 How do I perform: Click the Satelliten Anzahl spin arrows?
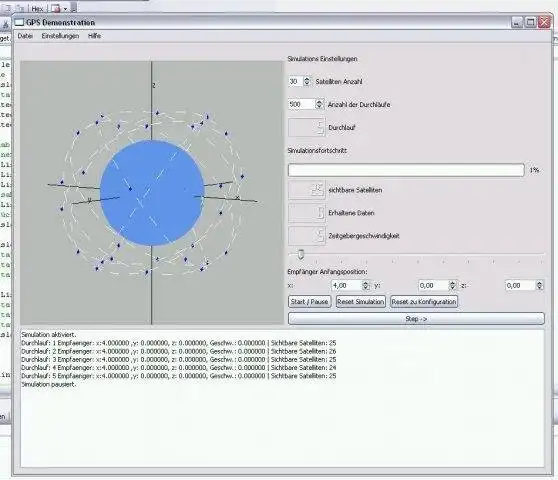307,81
